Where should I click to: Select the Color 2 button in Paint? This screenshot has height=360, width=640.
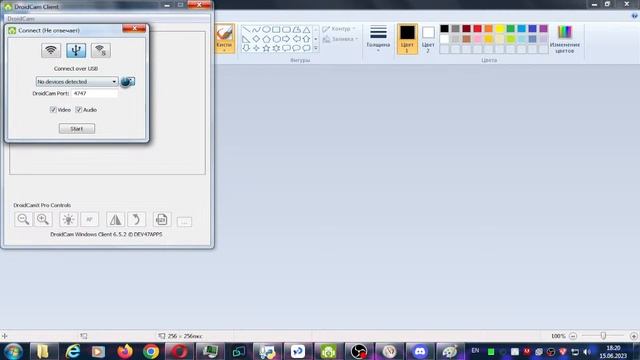tap(428, 40)
